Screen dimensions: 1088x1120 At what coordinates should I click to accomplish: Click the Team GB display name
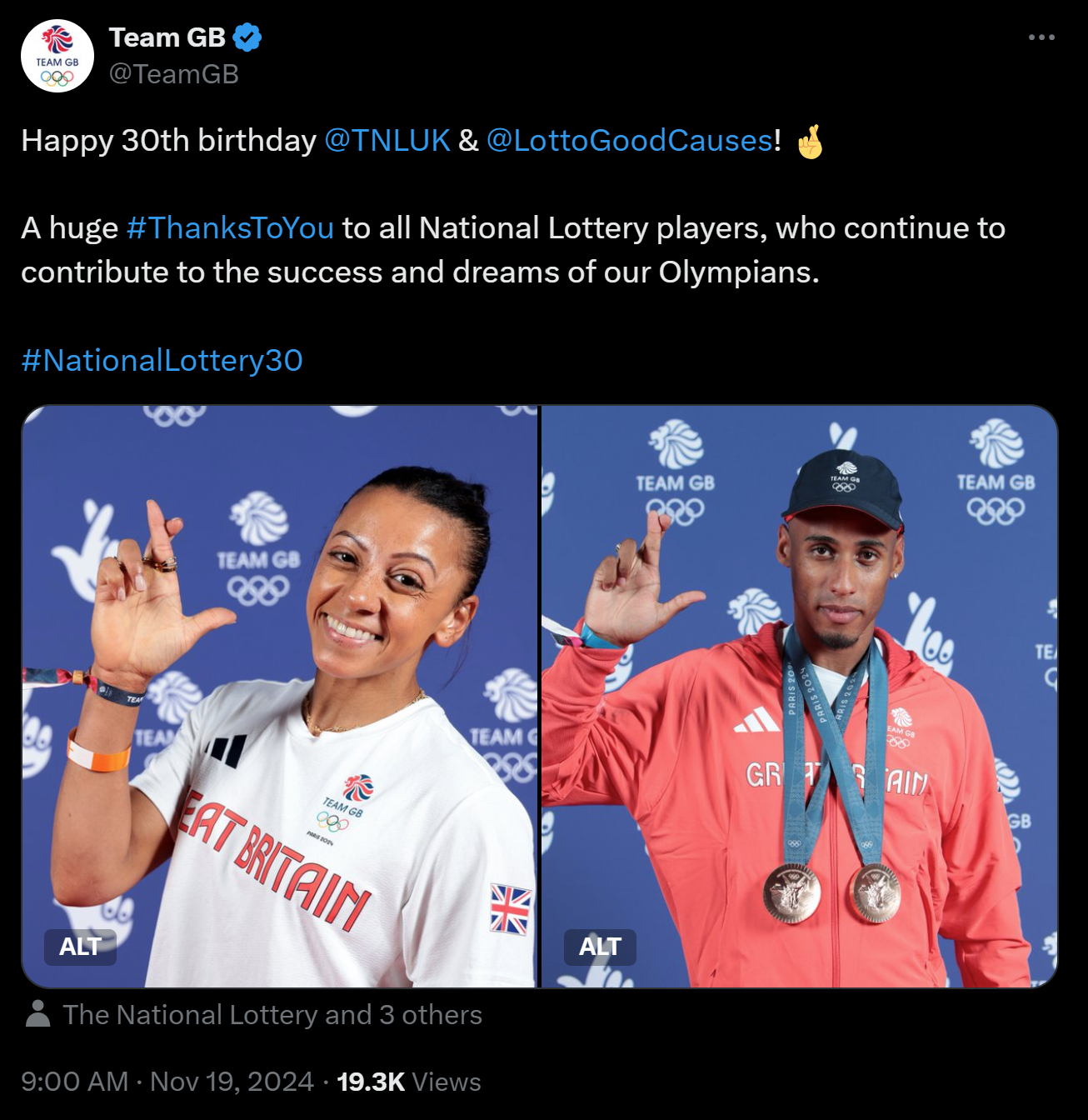(167, 37)
